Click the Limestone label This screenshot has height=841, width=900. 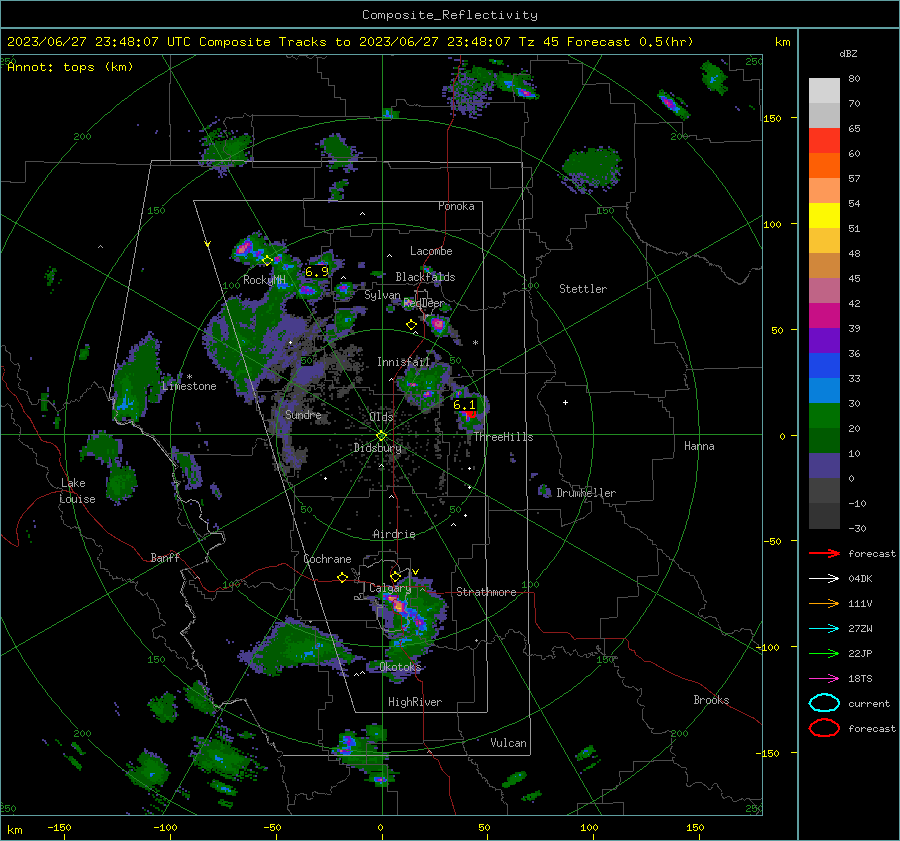(189, 386)
